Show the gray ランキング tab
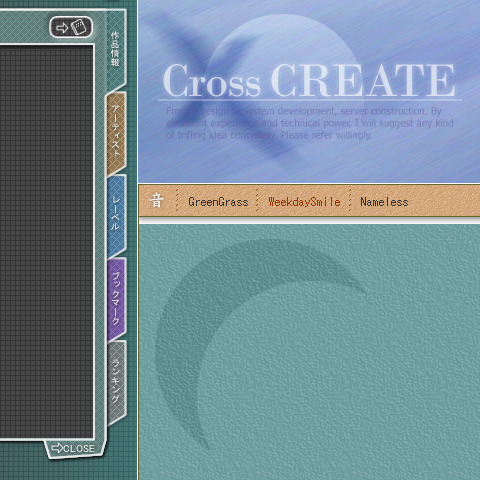Screen dimensions: 480x480 click(116, 382)
